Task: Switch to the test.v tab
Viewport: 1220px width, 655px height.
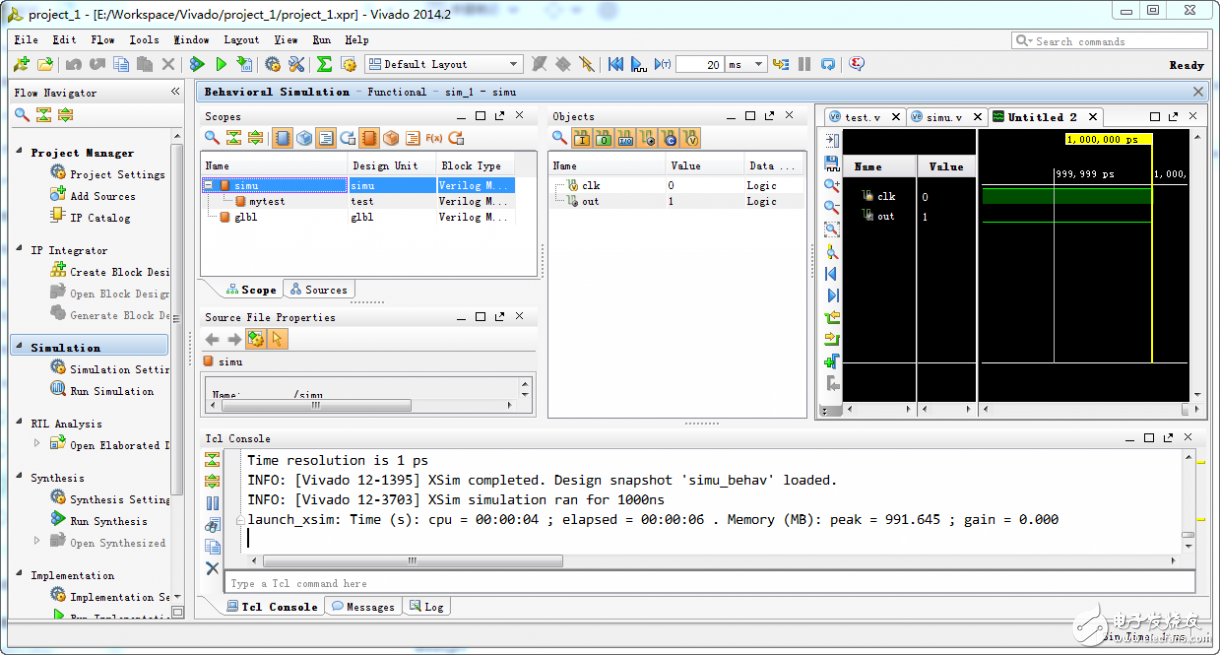Action: (x=860, y=116)
